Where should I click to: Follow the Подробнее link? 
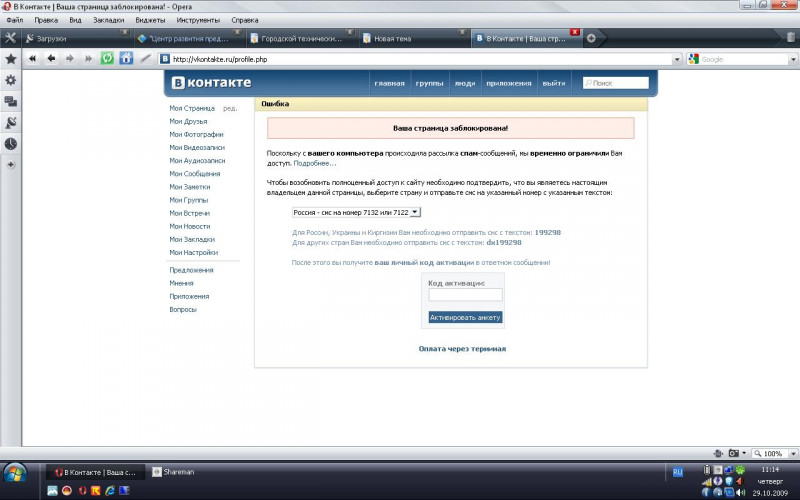(315, 163)
